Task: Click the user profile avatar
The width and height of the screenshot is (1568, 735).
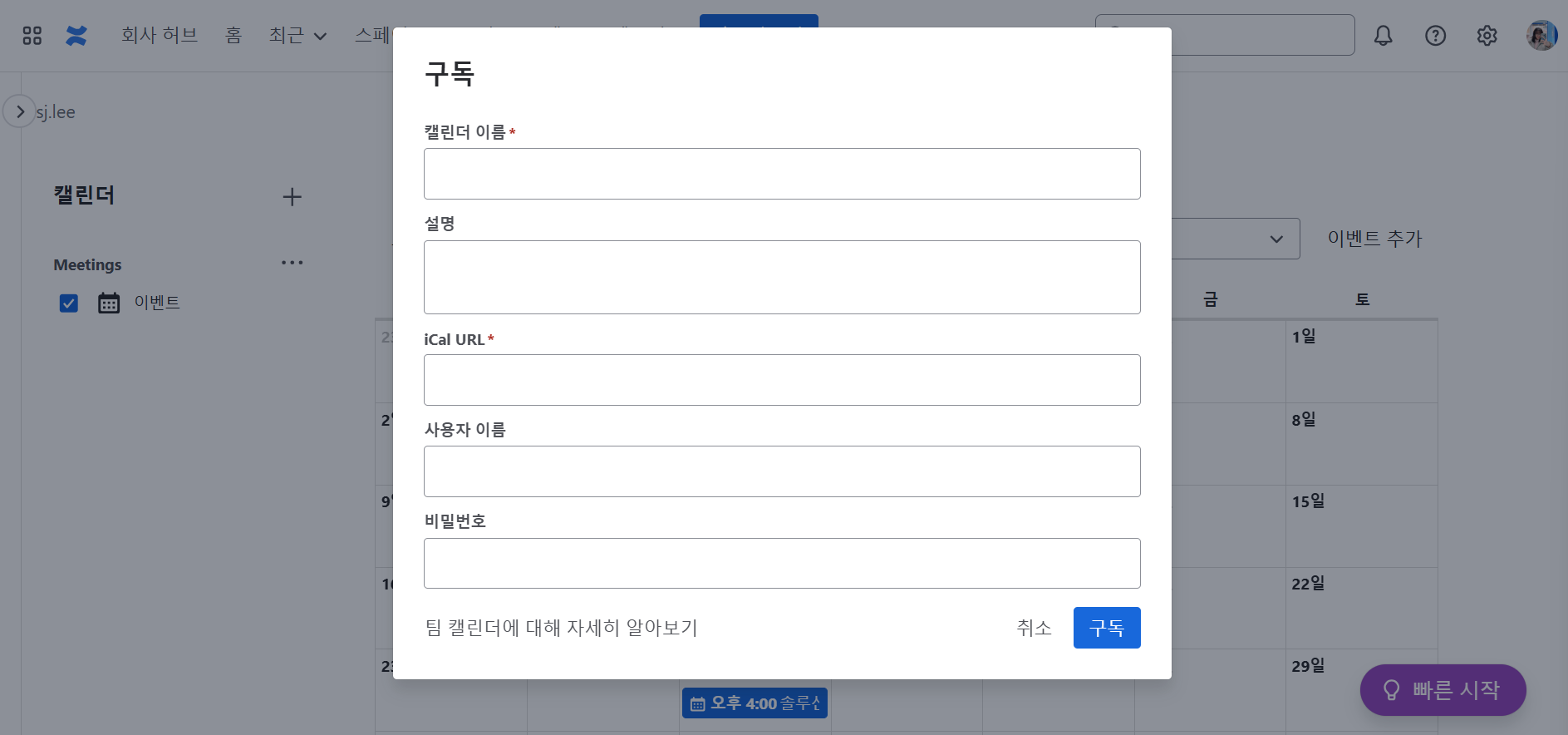Action: click(x=1541, y=36)
